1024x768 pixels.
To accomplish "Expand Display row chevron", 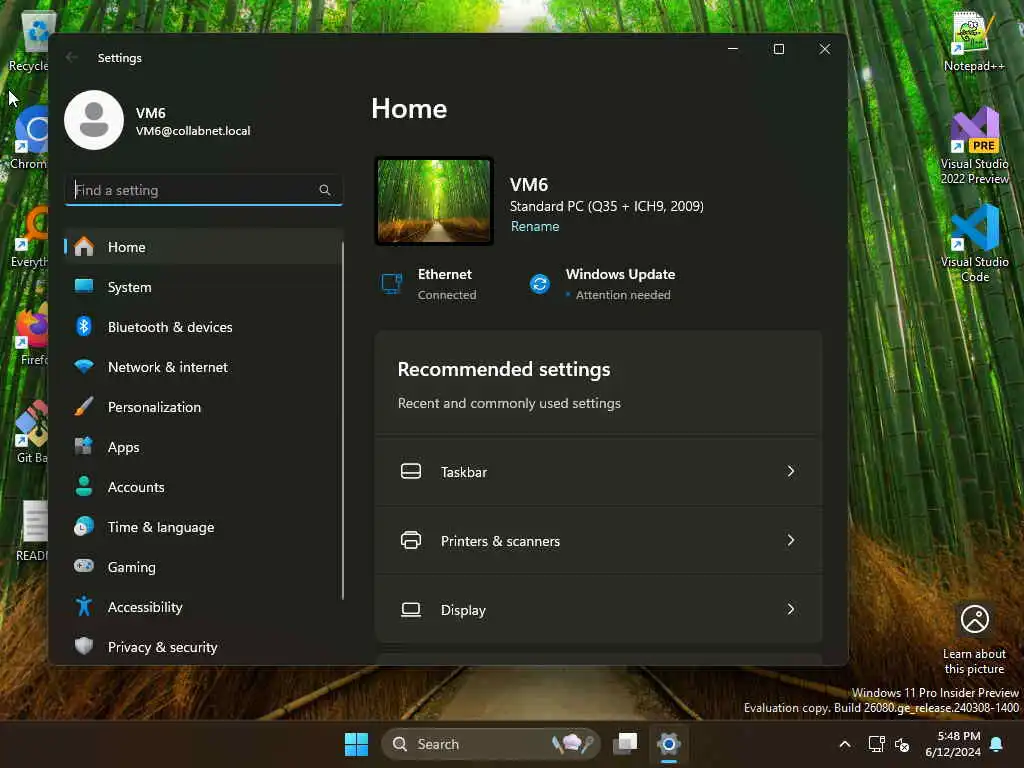I will click(x=791, y=609).
